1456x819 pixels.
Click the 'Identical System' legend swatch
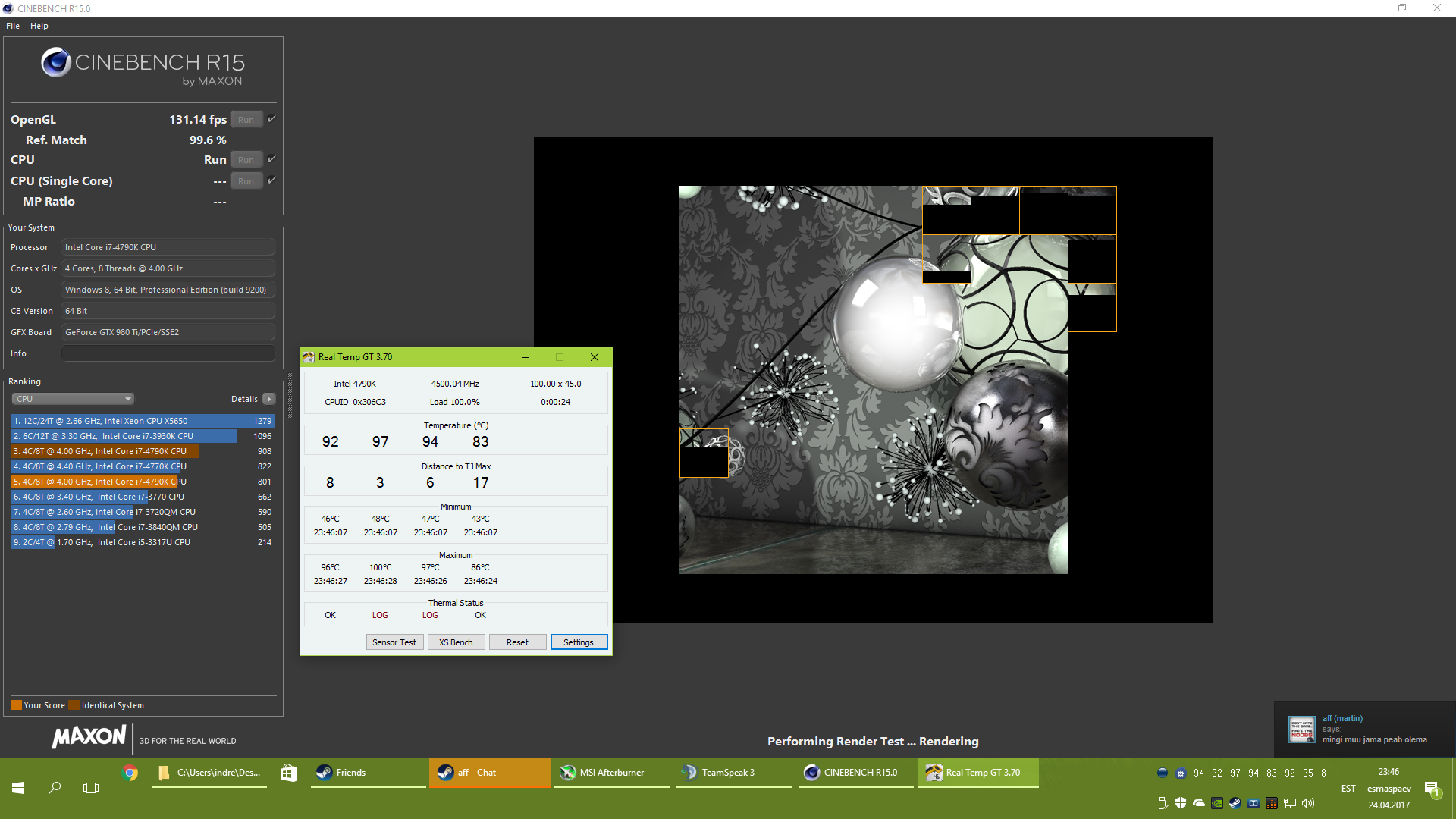tap(74, 705)
